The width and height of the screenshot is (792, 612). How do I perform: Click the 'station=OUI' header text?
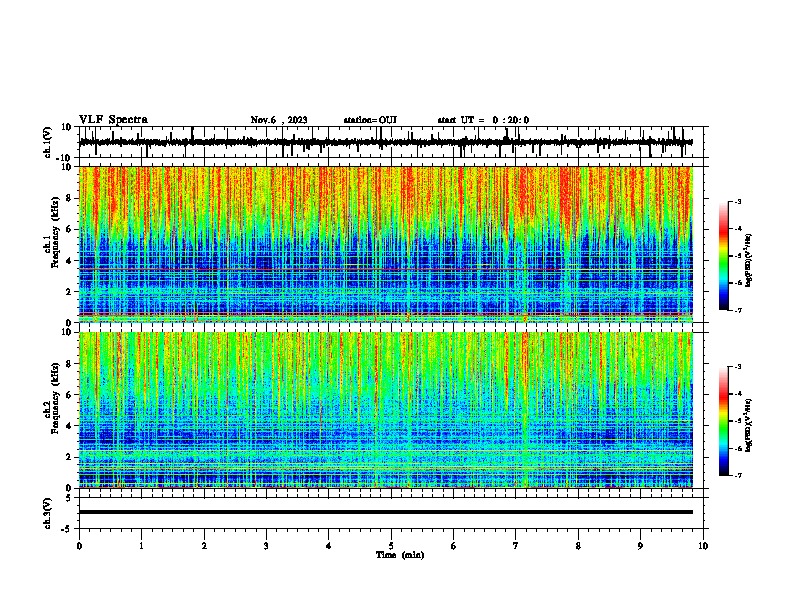(x=370, y=120)
